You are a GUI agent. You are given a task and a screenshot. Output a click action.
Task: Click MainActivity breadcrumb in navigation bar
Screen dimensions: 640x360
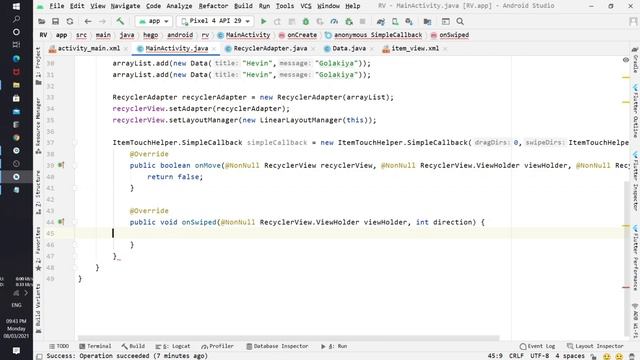pos(244,35)
